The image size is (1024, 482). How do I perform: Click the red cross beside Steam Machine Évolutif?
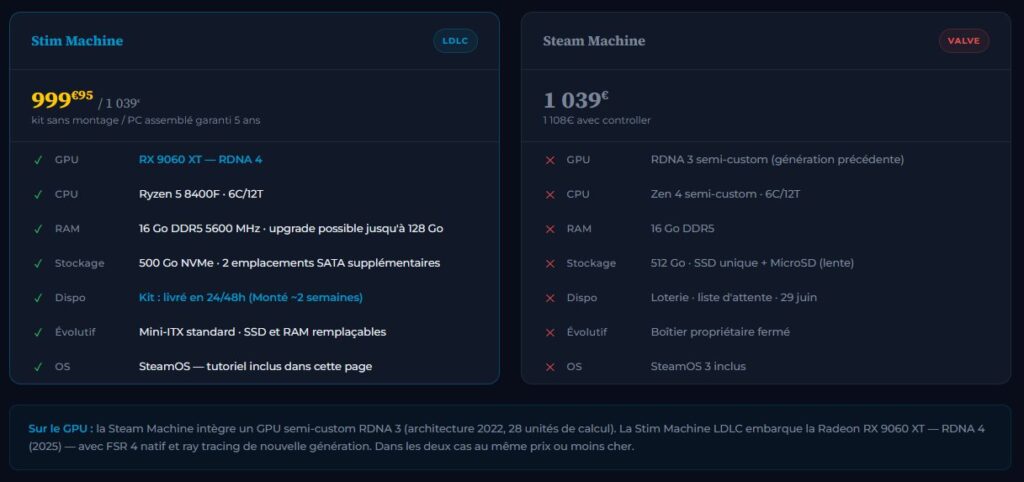(550, 332)
